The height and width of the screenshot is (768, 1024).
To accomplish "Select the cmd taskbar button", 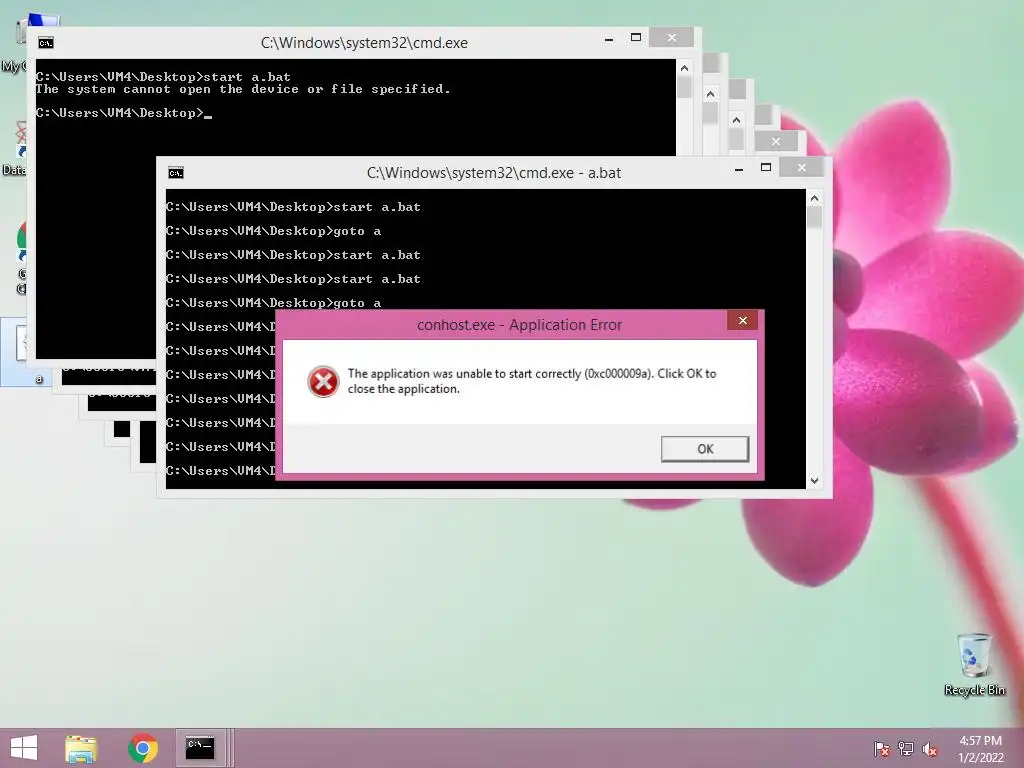I will click(200, 748).
